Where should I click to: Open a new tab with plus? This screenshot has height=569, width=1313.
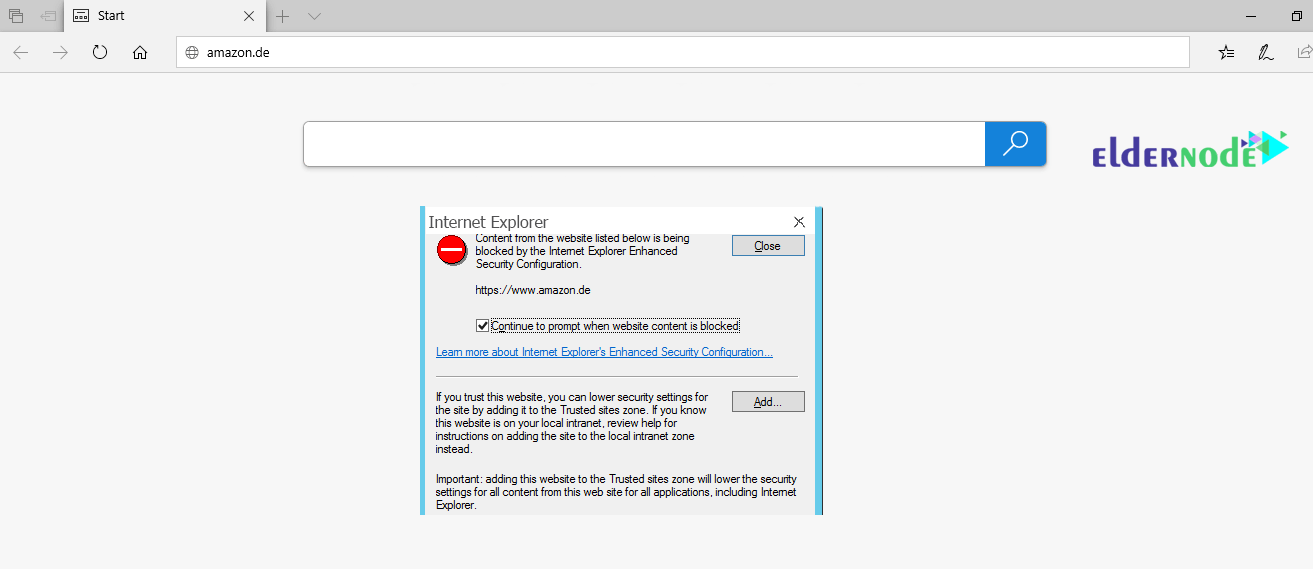click(283, 16)
